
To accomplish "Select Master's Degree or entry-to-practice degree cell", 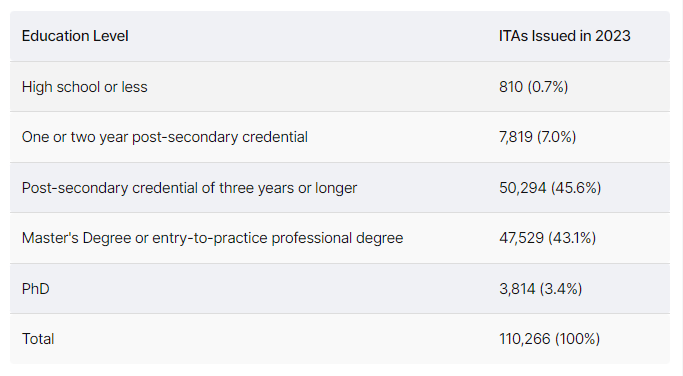I will (213, 238).
